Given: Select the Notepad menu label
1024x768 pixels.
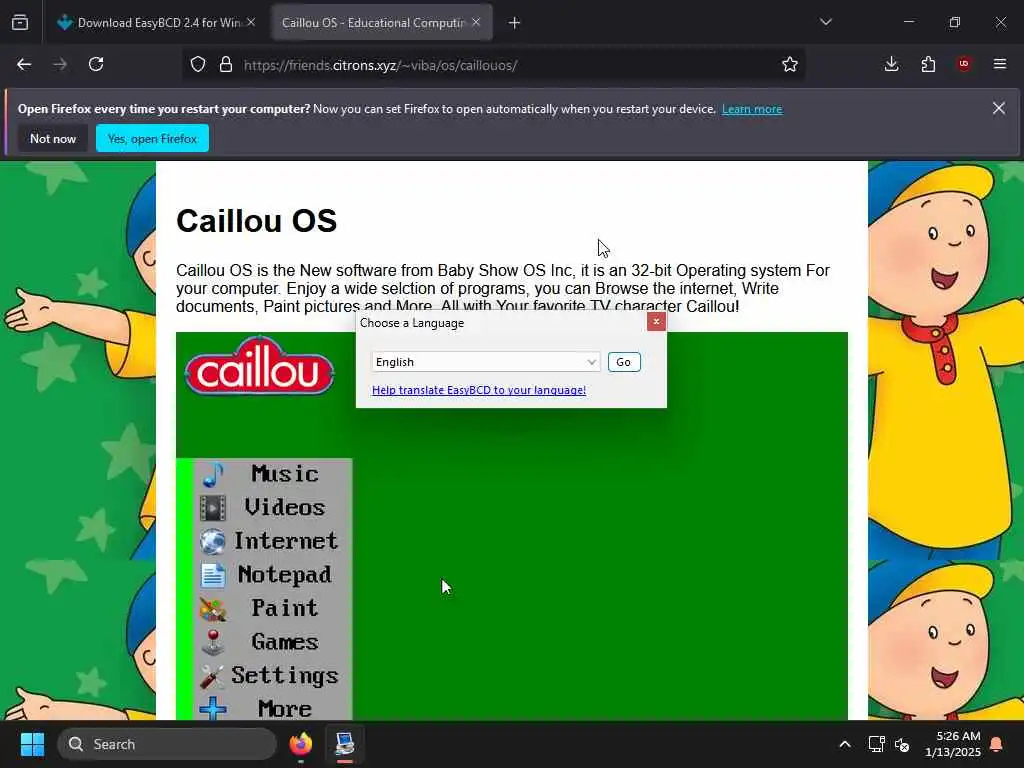Looking at the screenshot, I should tap(285, 575).
